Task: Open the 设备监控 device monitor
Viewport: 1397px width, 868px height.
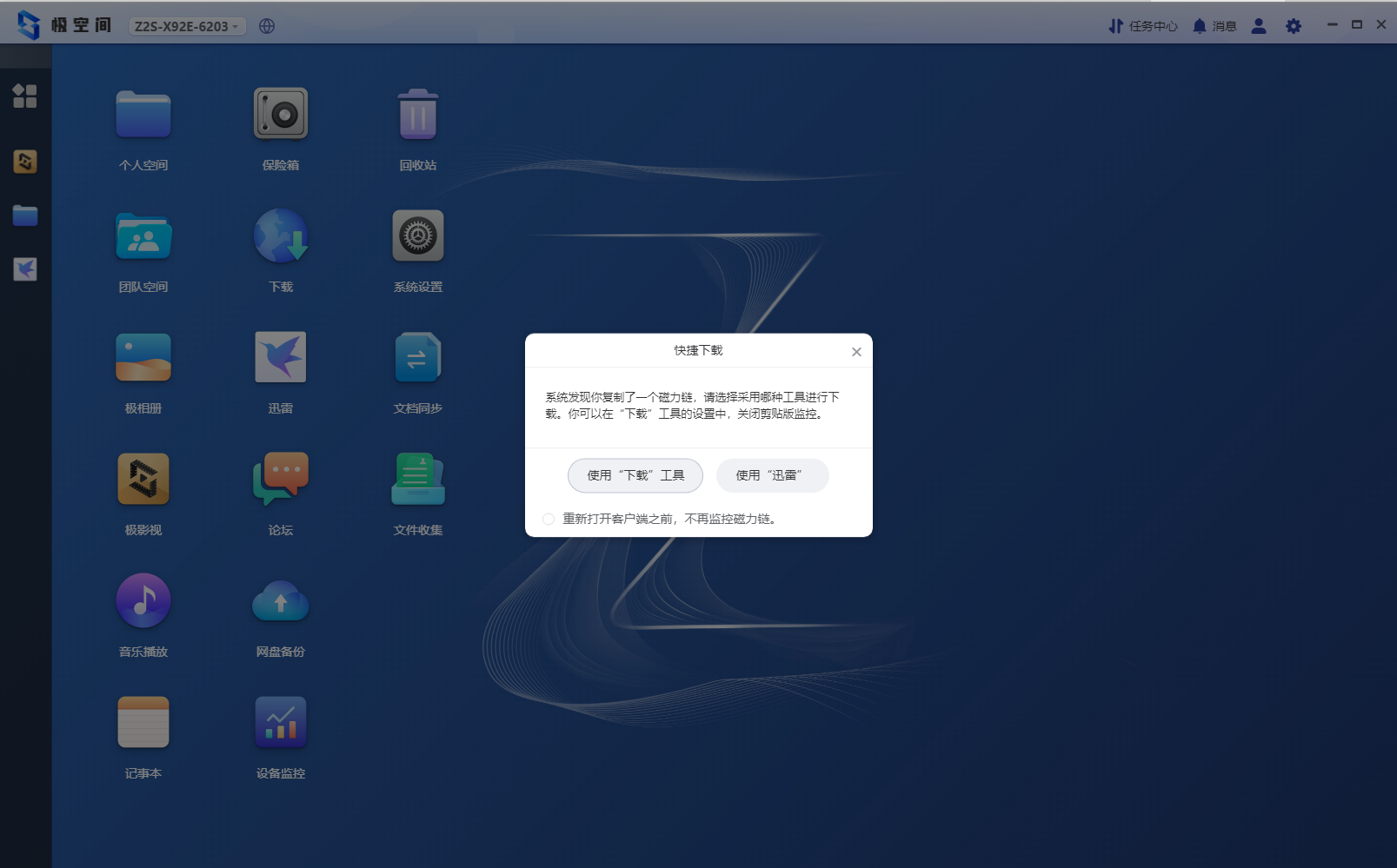Action: [280, 723]
